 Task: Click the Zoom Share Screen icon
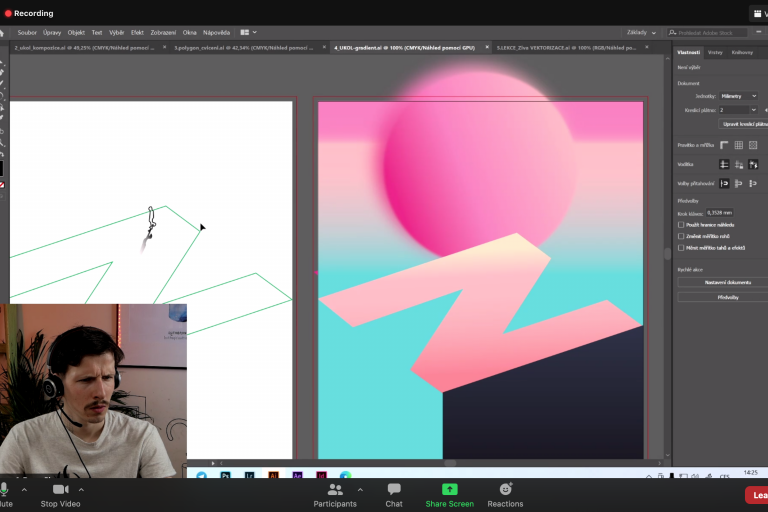449,490
